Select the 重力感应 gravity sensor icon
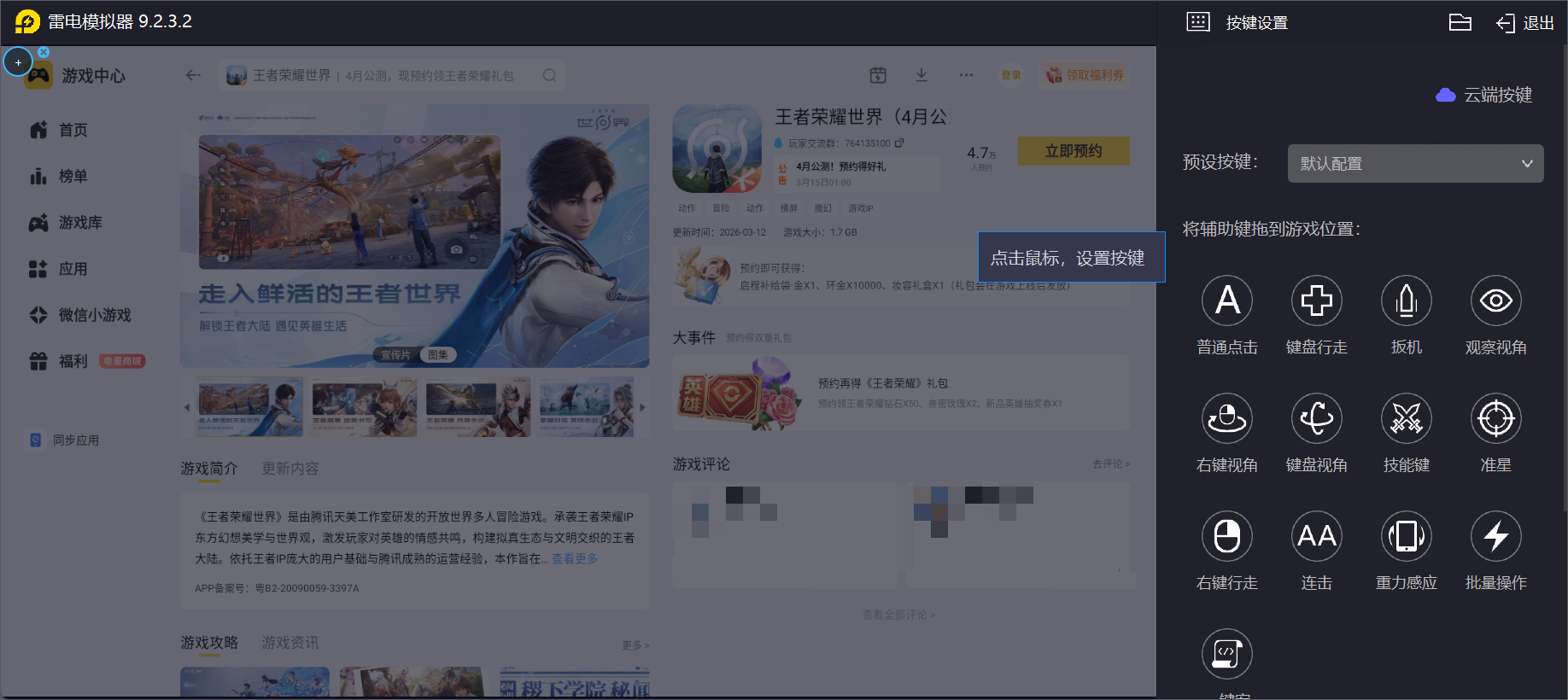The width and height of the screenshot is (1568, 700). [1407, 536]
